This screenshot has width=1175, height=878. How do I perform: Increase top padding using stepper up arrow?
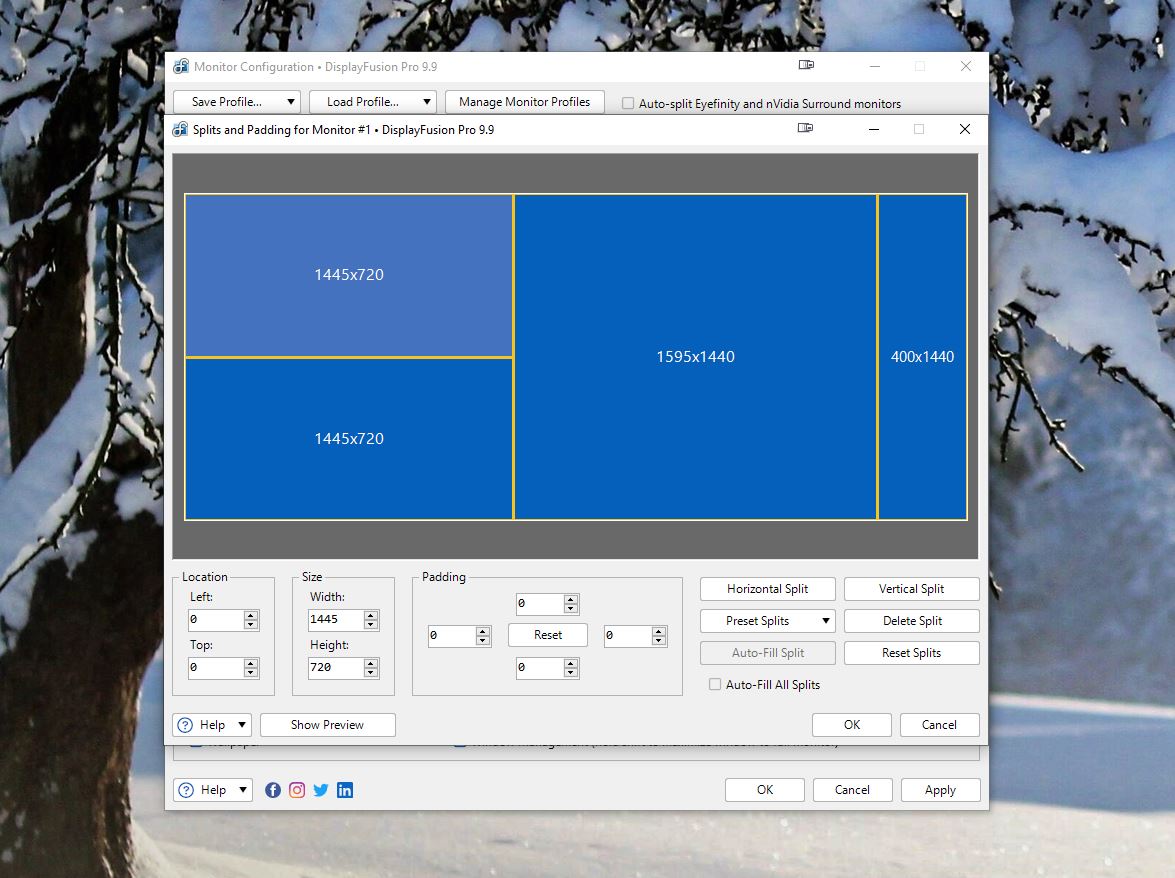pyautogui.click(x=571, y=599)
